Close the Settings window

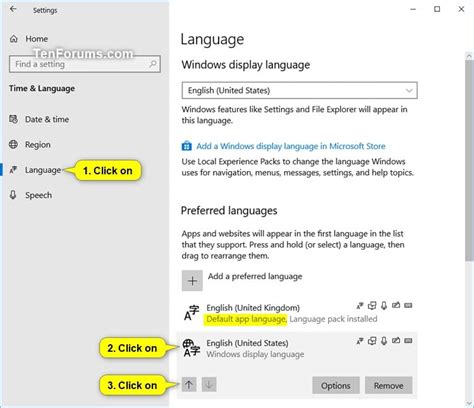[x=461, y=9]
